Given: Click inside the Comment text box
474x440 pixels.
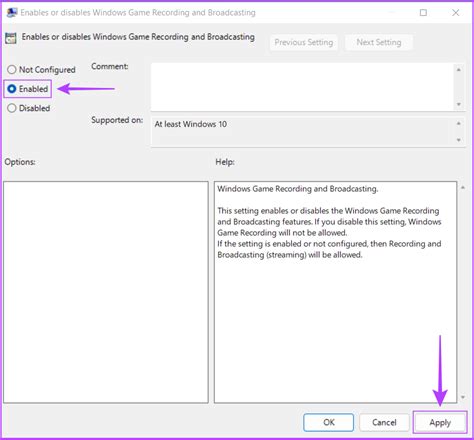Looking at the screenshot, I should 302,87.
